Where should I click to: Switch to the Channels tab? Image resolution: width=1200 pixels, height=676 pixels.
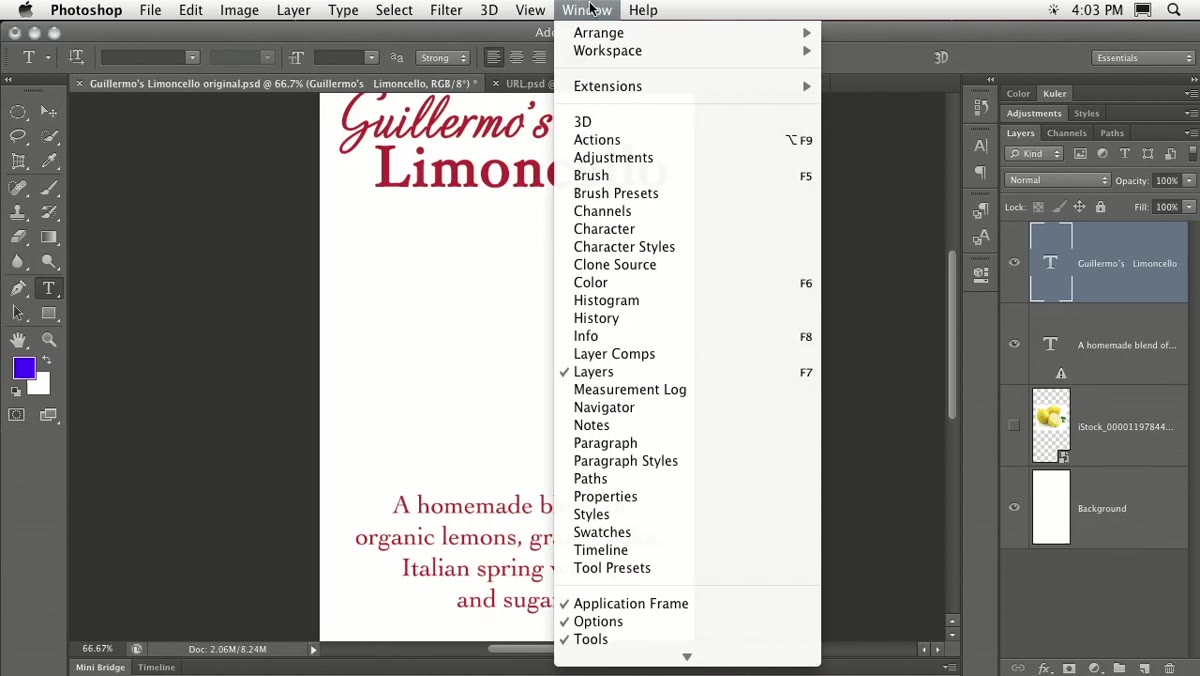[1066, 133]
